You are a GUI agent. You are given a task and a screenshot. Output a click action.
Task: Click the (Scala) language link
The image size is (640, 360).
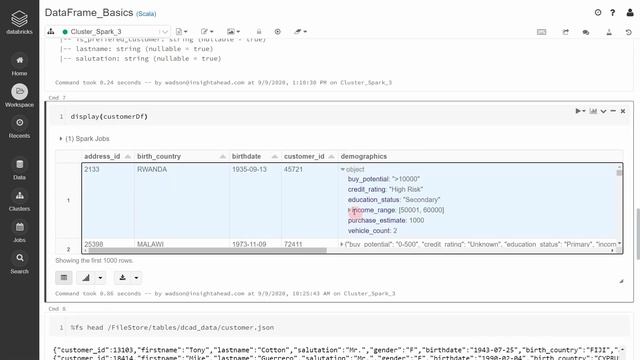(x=146, y=14)
